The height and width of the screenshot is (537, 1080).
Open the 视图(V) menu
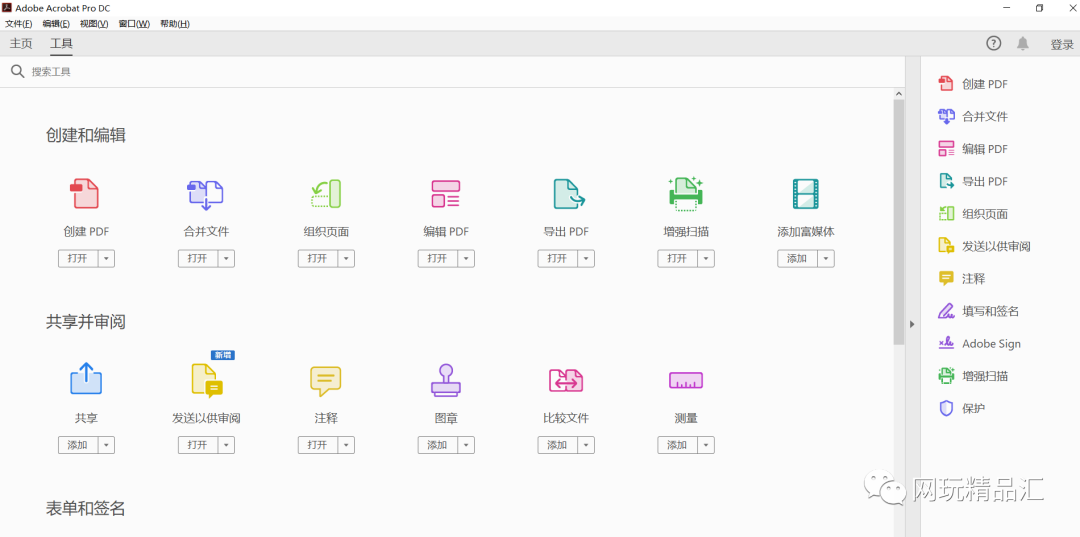tap(94, 23)
